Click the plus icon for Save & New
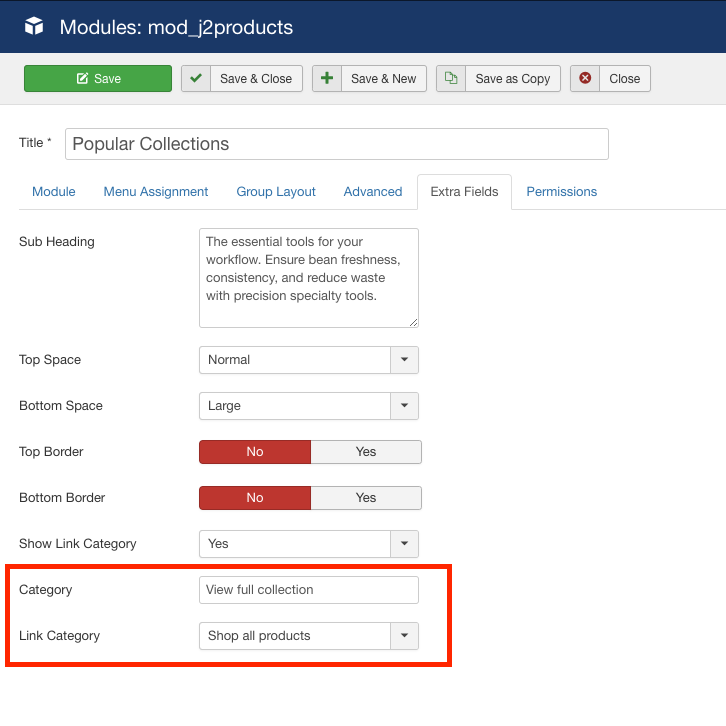The width and height of the screenshot is (726, 726). click(x=327, y=79)
